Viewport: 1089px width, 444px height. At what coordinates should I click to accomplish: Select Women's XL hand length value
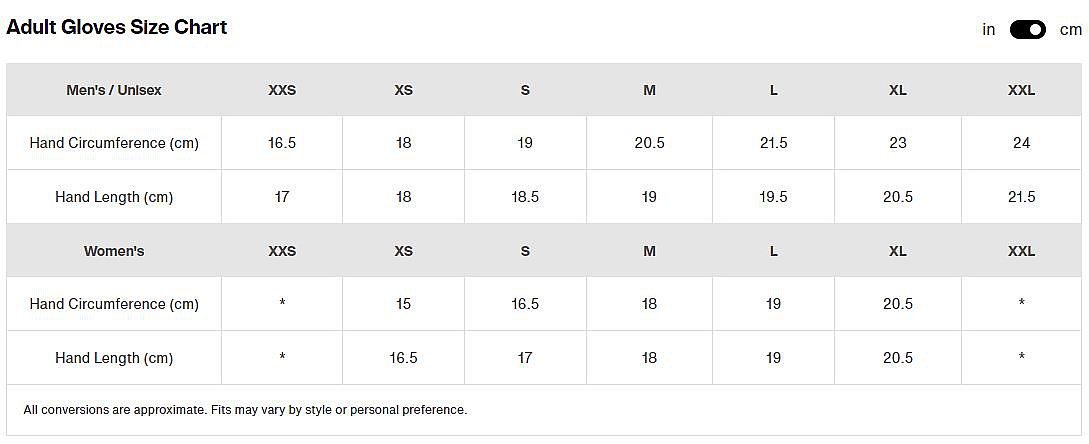click(x=898, y=358)
